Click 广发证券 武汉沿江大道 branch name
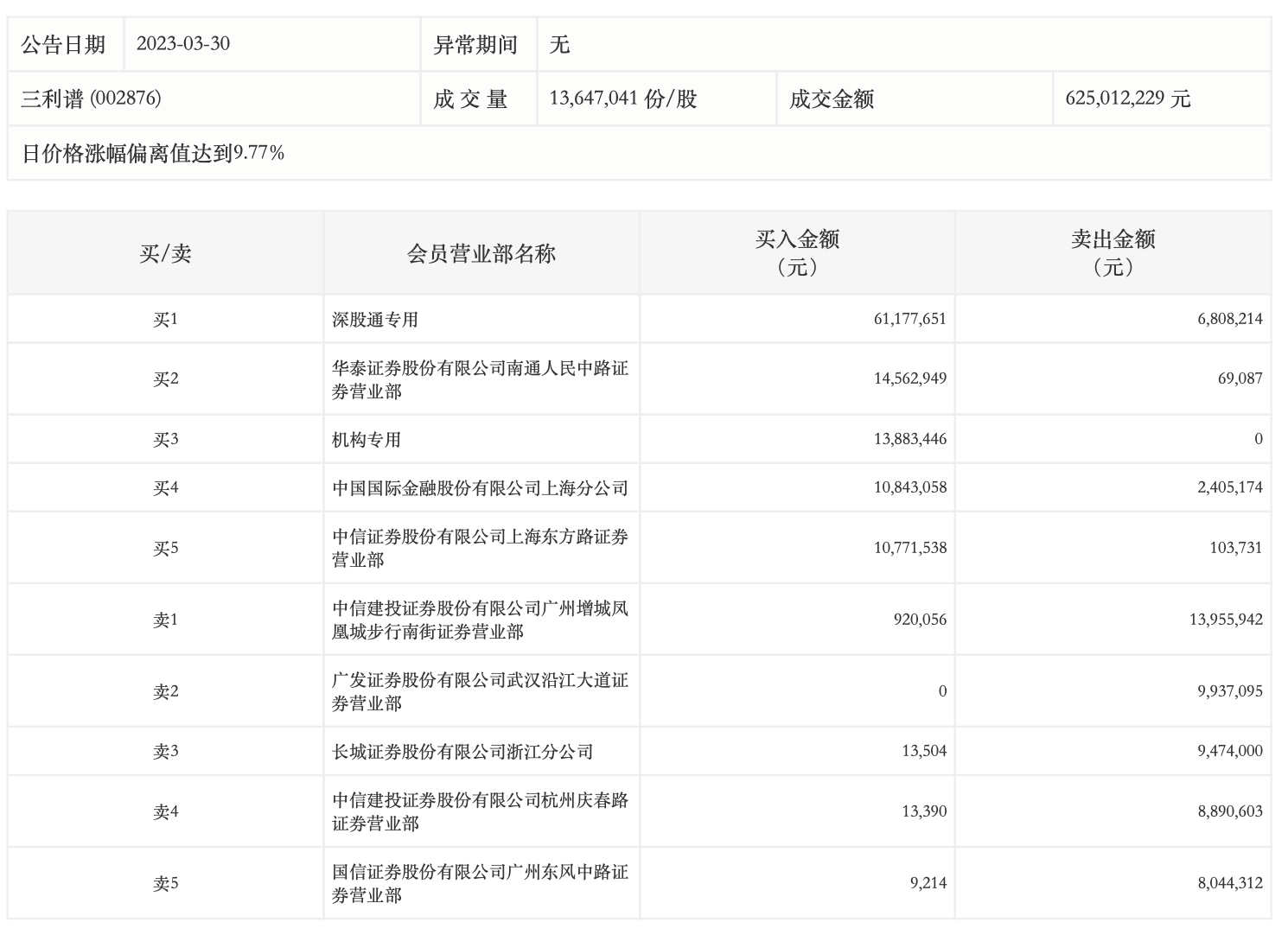Viewport: 1288px width, 935px height. point(480,691)
